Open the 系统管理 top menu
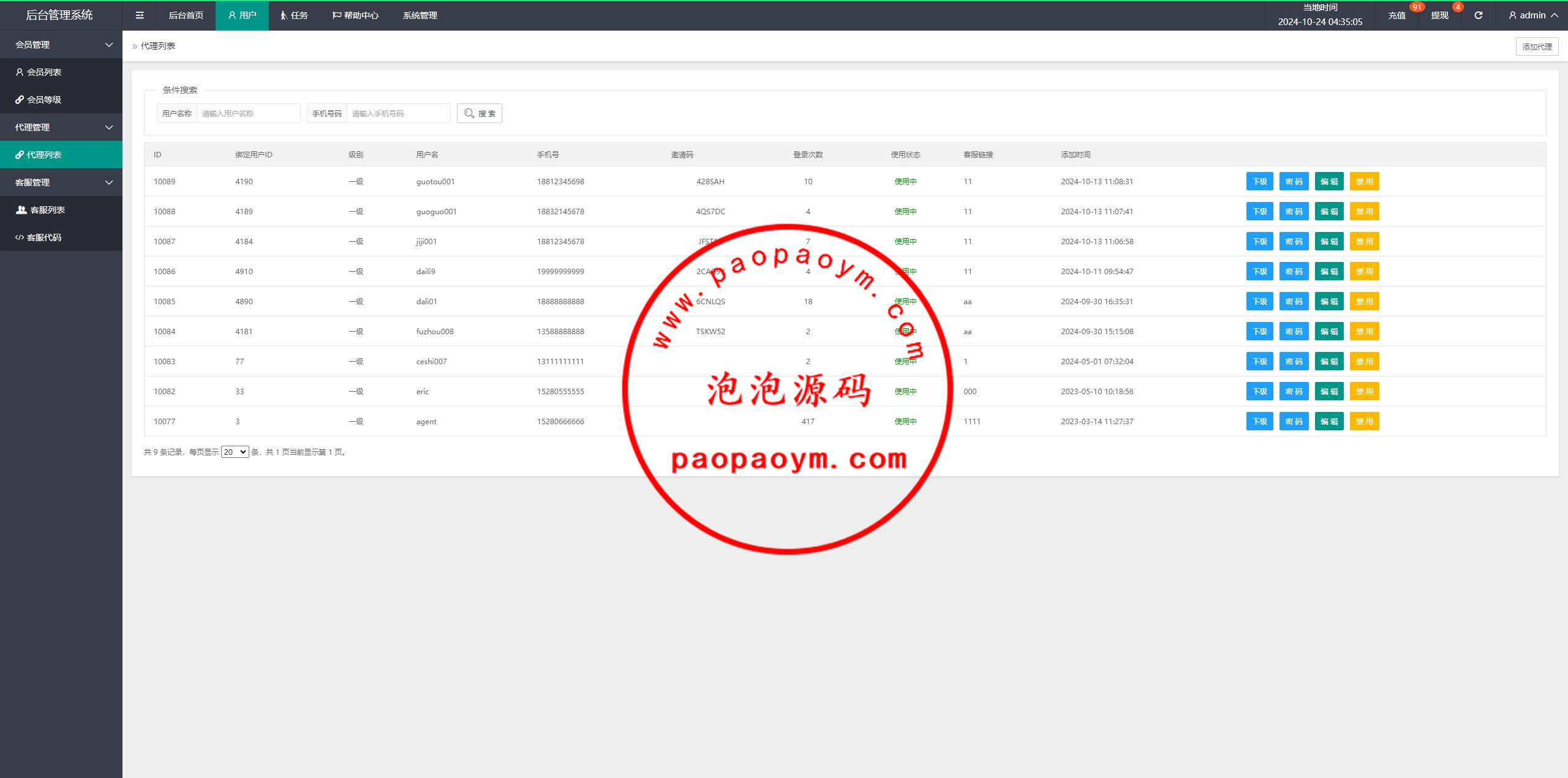 [420, 15]
